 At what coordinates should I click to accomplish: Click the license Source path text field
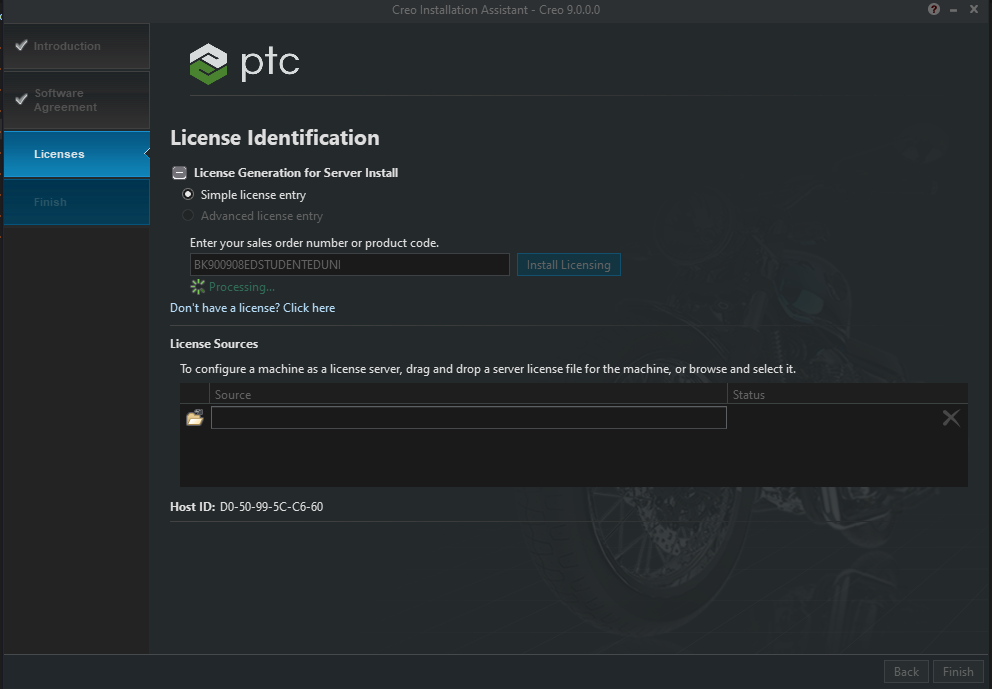tap(468, 418)
